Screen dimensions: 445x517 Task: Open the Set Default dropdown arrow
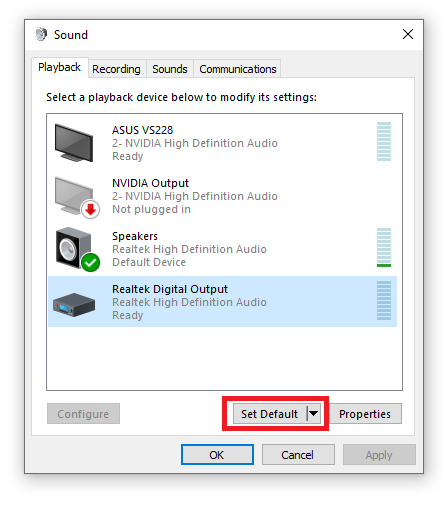click(313, 414)
